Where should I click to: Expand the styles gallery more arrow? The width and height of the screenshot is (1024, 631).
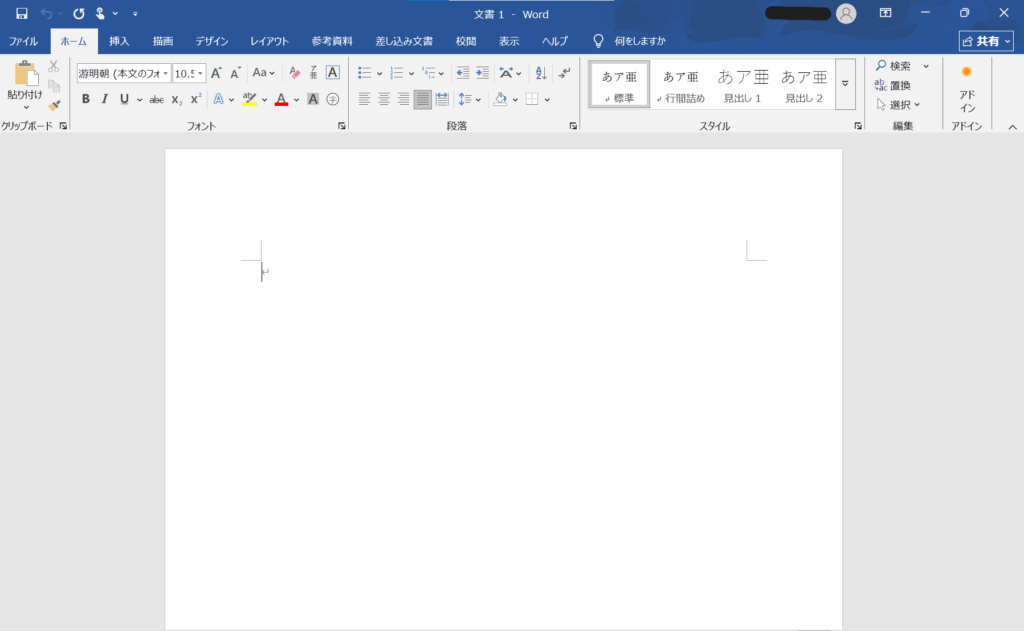(x=845, y=84)
